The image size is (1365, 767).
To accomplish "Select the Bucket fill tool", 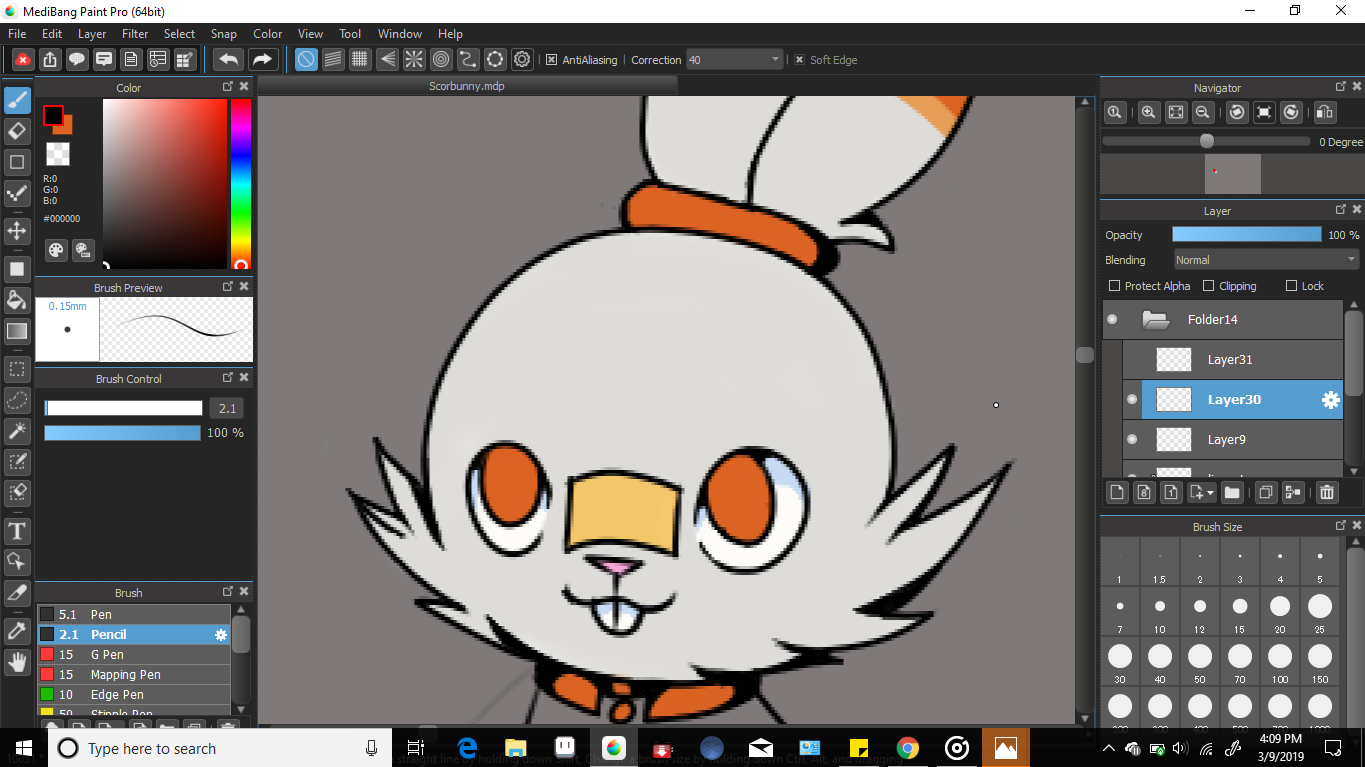I will click(17, 300).
